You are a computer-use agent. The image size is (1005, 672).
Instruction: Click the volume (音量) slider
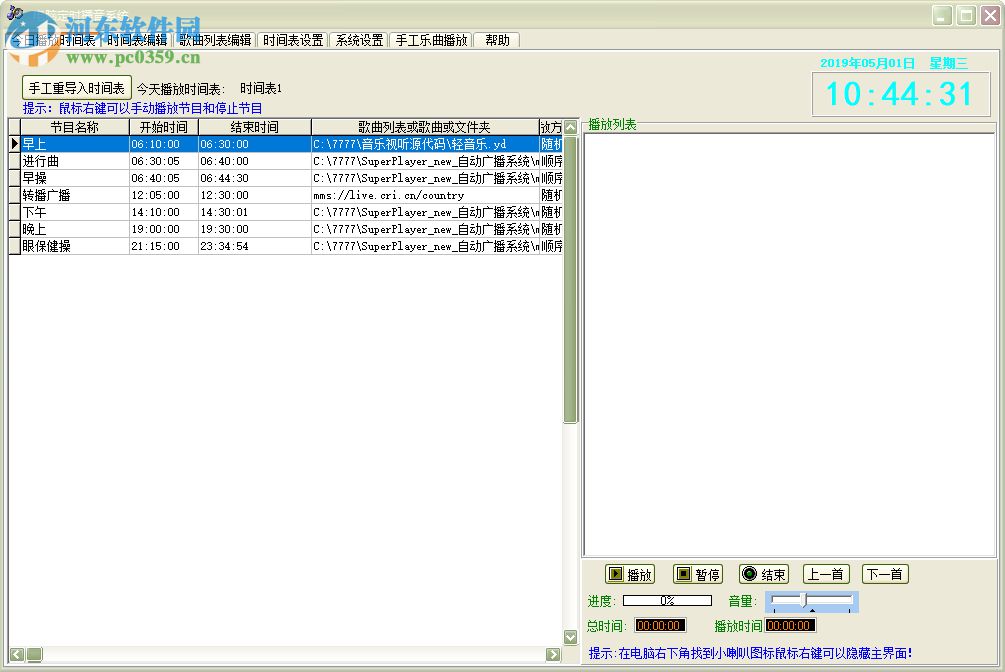(x=812, y=601)
